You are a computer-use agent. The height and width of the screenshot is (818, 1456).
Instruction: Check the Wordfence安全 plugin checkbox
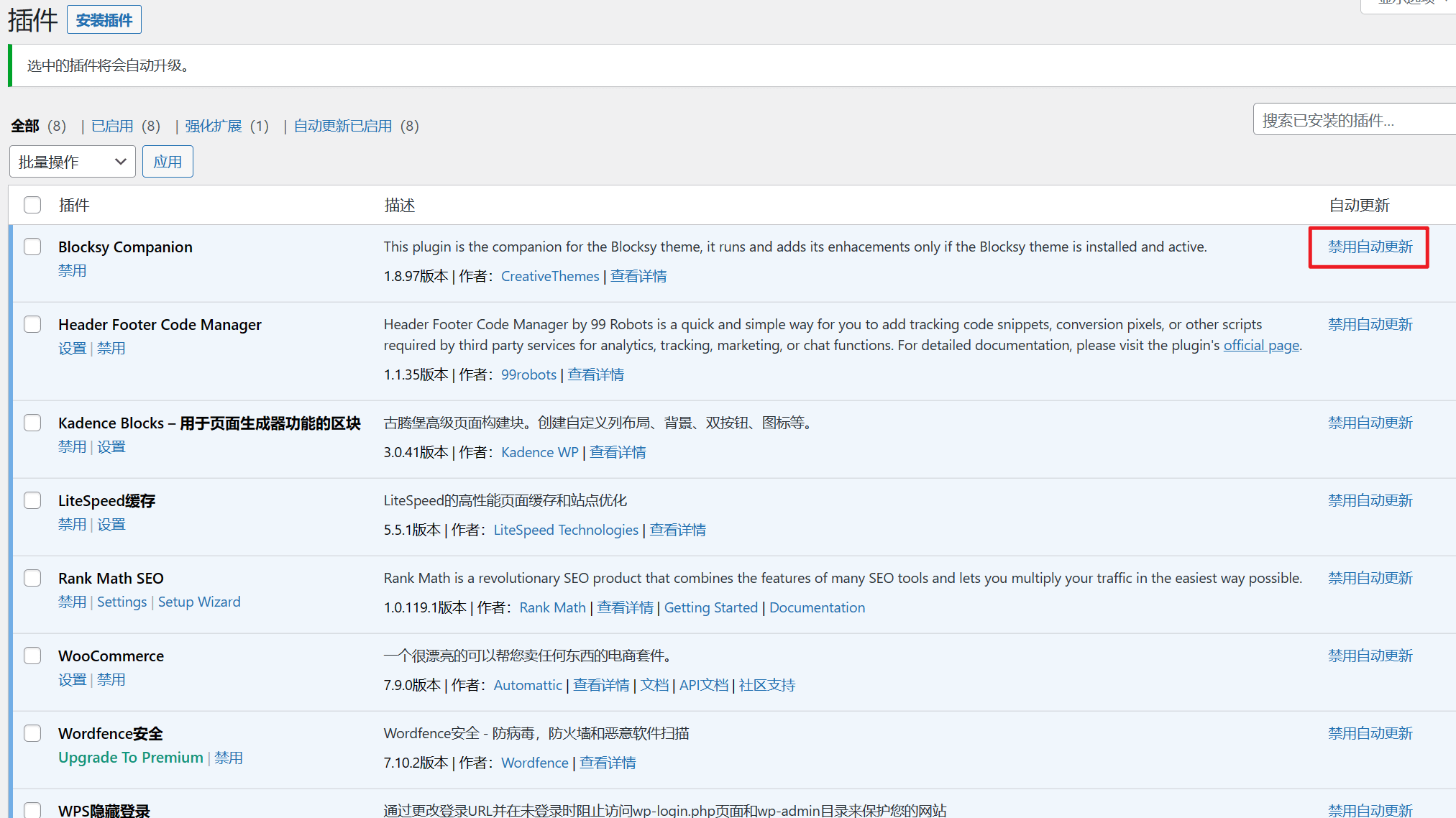click(x=32, y=733)
